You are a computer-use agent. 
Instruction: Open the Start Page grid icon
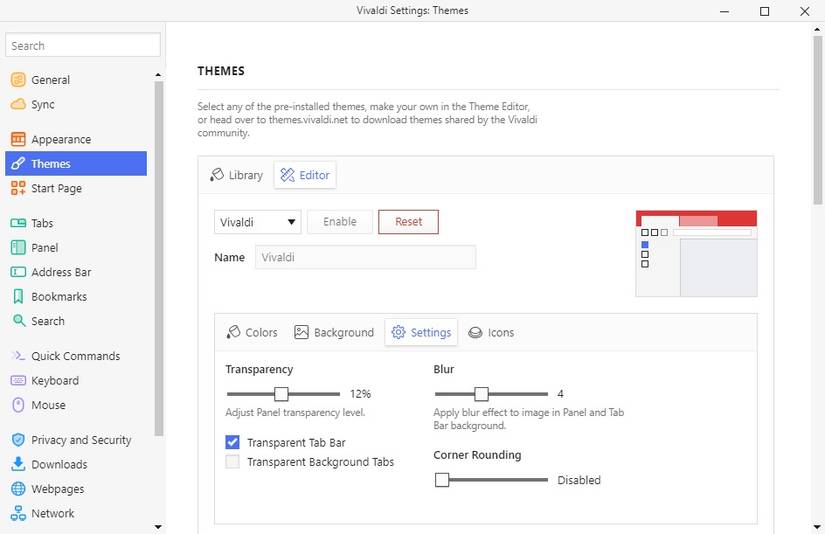coord(18,189)
